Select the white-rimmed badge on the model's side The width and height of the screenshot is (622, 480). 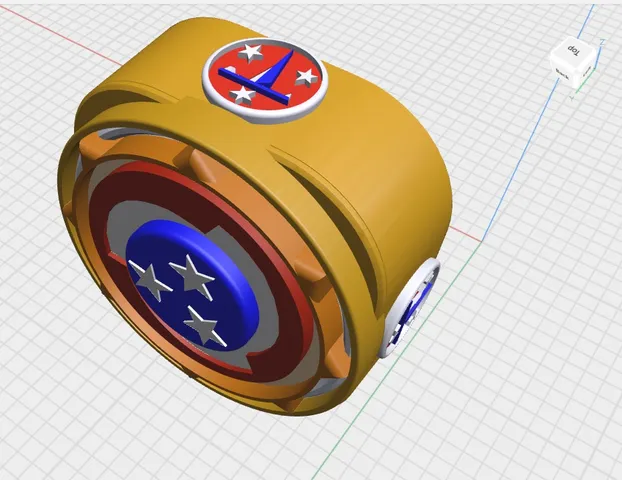[x=409, y=307]
